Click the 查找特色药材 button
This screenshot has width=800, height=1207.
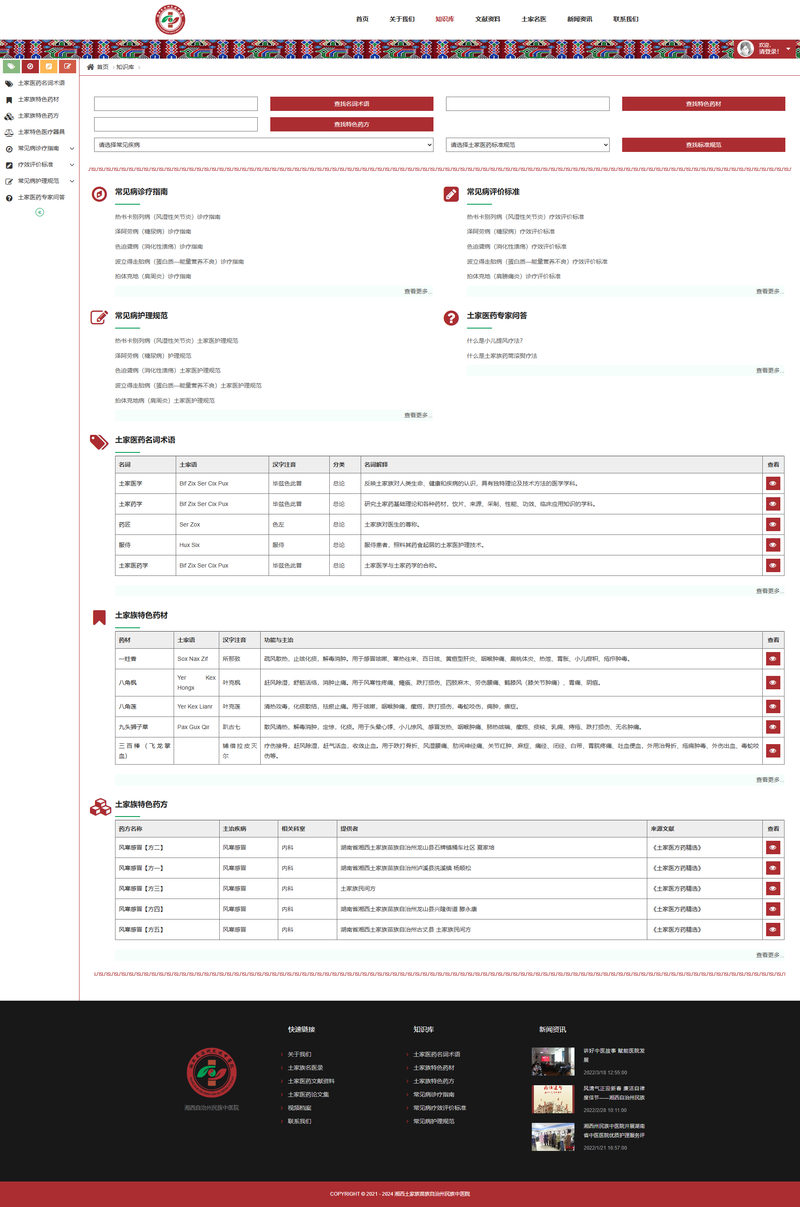pyautogui.click(x=703, y=104)
